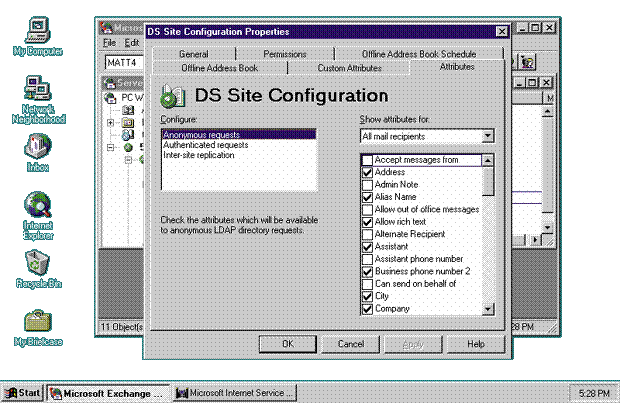Switch to Microsoft Exchange taskbar button
The width and height of the screenshot is (620, 403).
point(108,393)
